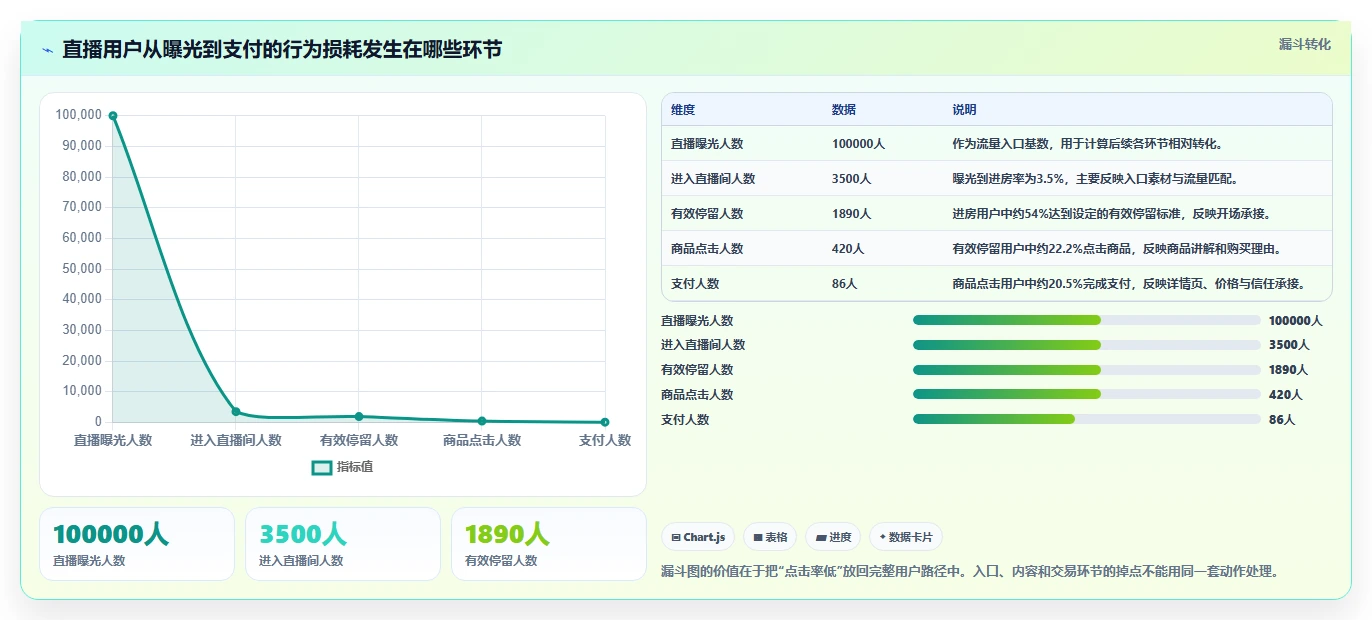Click the 3500人 data card
This screenshot has width=1372, height=620.
pyautogui.click(x=343, y=544)
